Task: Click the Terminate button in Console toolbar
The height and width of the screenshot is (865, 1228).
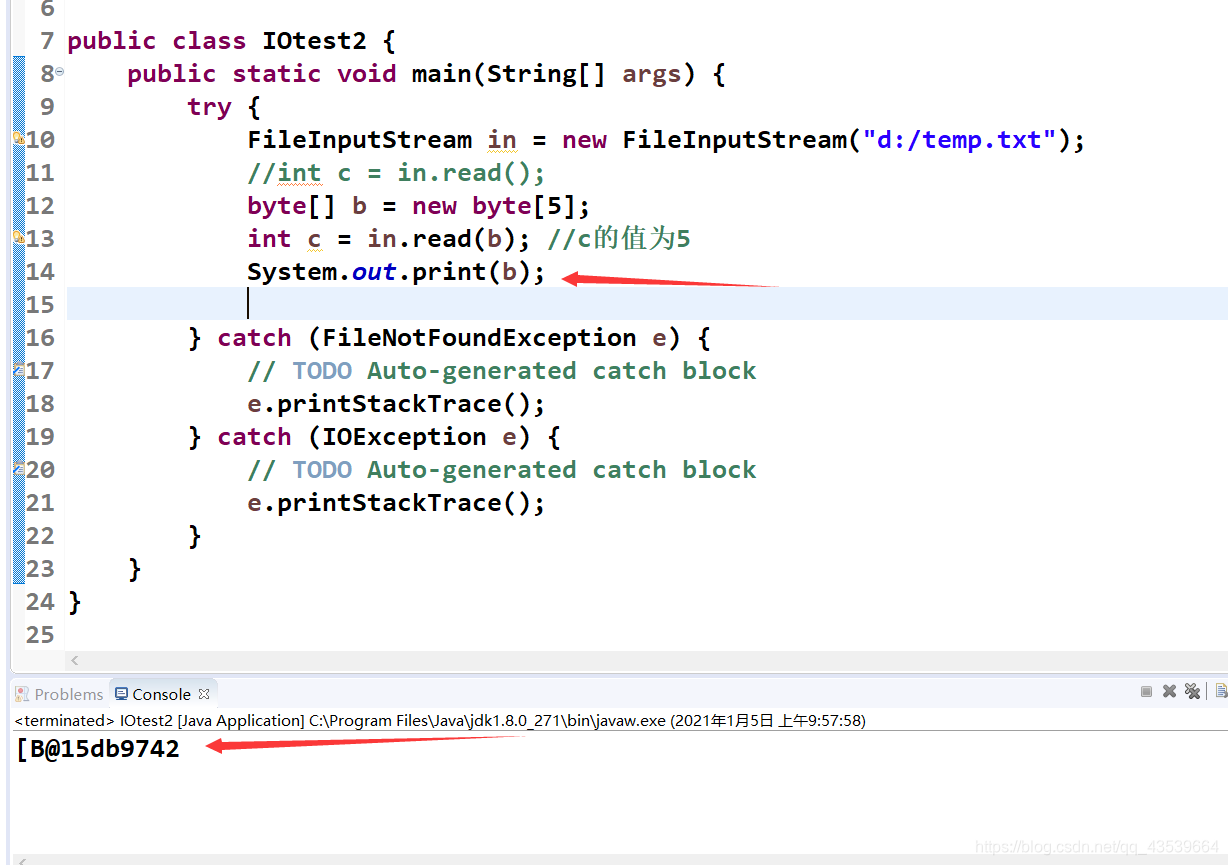Action: [x=1146, y=691]
